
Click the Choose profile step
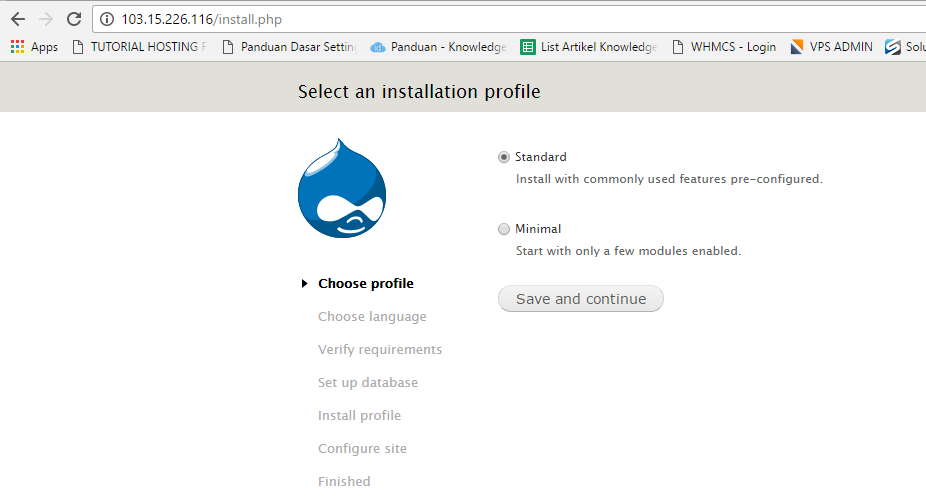365,284
